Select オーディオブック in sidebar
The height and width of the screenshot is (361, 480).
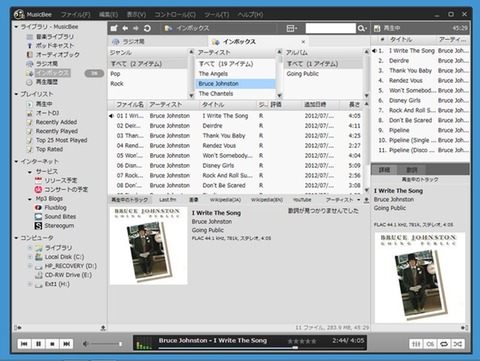click(57, 55)
